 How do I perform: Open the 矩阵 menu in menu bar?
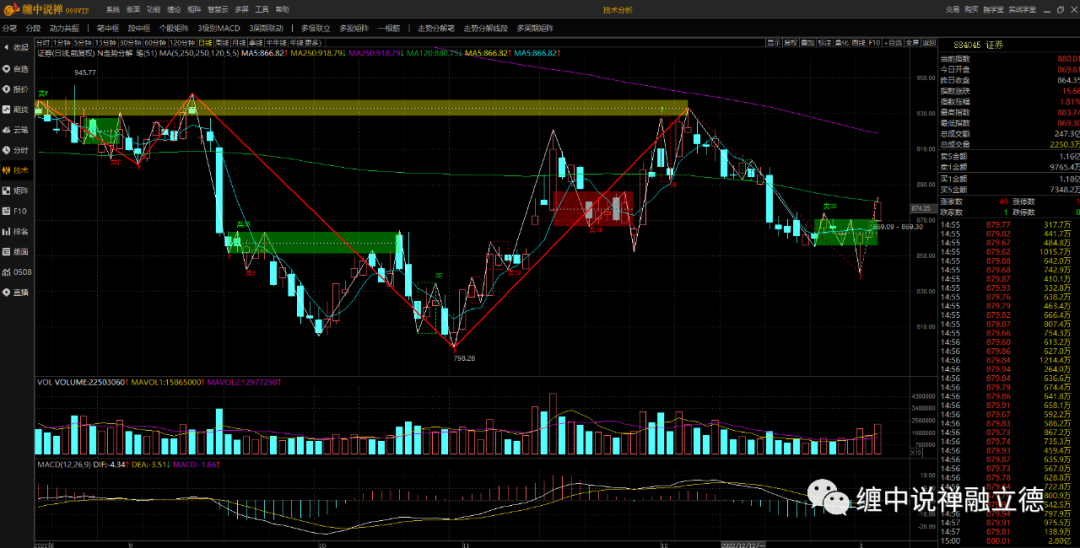tap(194, 10)
